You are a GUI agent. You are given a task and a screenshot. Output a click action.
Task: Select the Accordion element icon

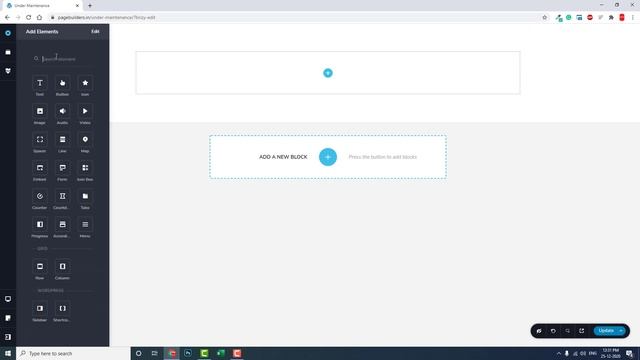coord(62,224)
